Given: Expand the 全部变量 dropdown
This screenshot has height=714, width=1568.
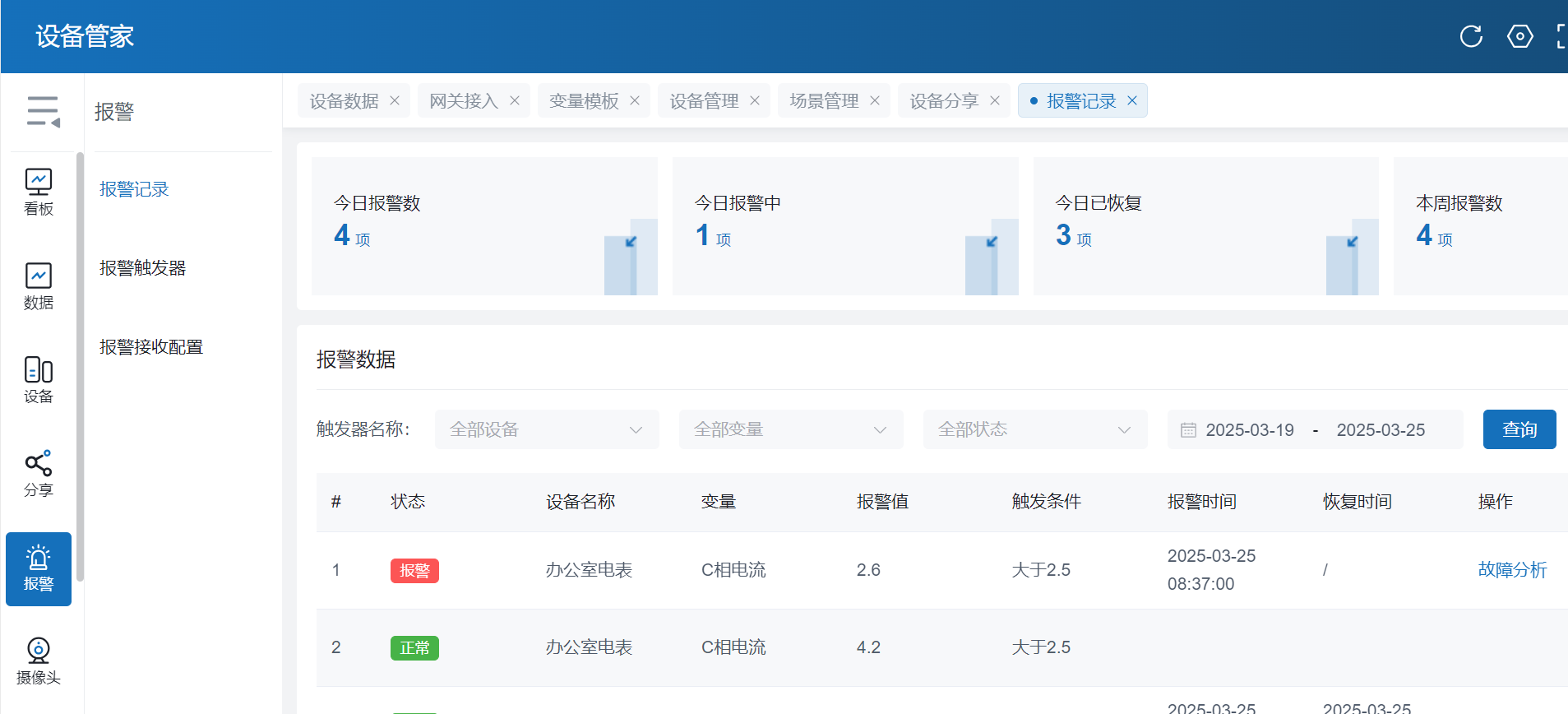Looking at the screenshot, I should (790, 429).
